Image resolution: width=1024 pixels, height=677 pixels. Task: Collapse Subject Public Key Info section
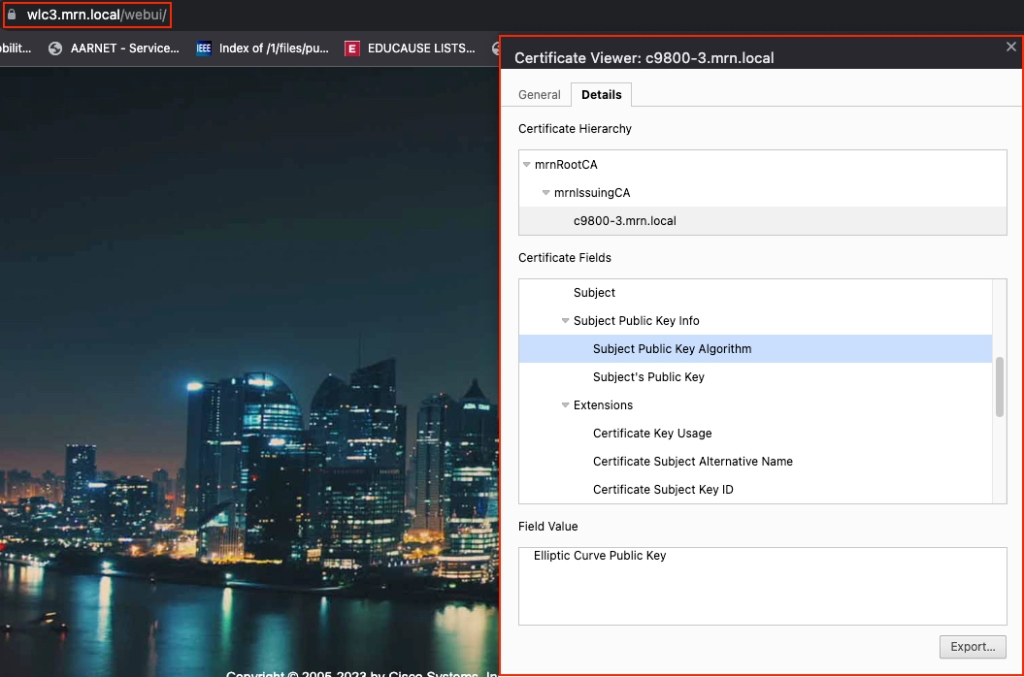[x=565, y=321]
